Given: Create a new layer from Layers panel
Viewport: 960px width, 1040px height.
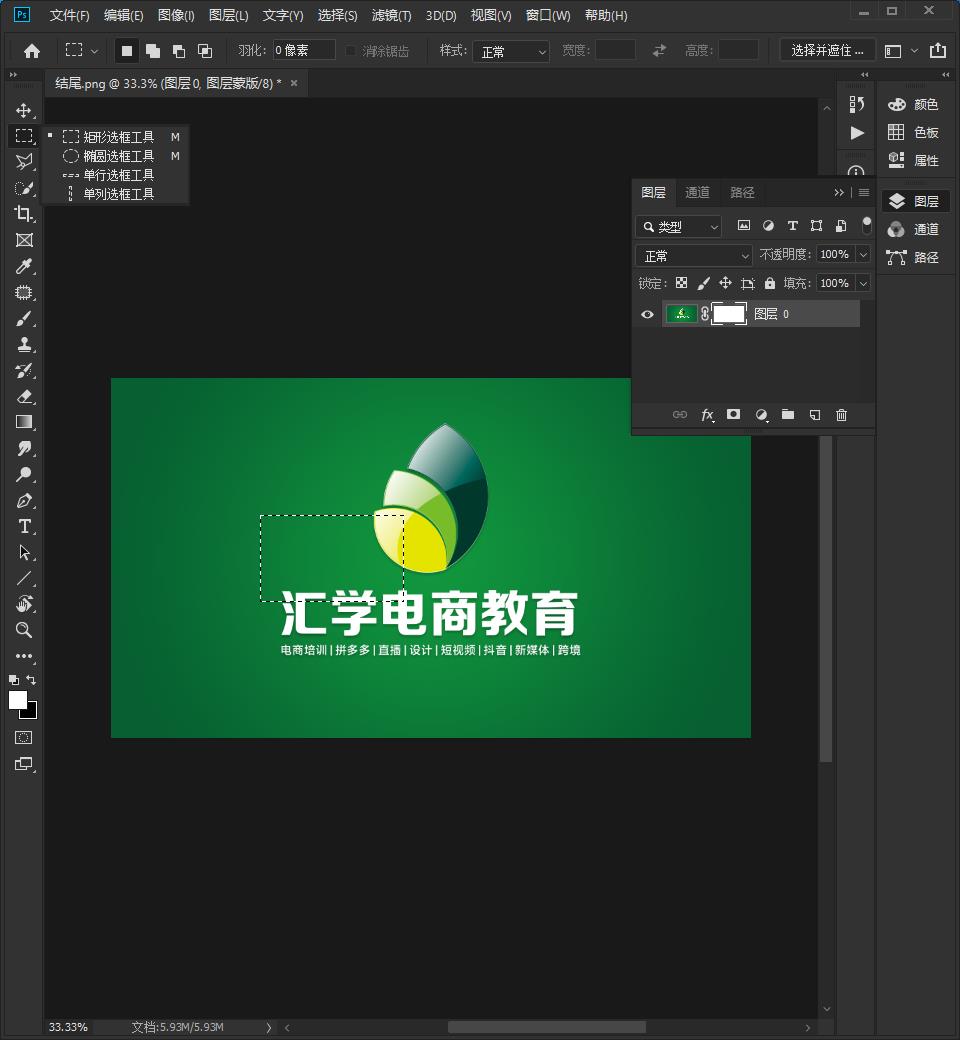Looking at the screenshot, I should (815, 415).
